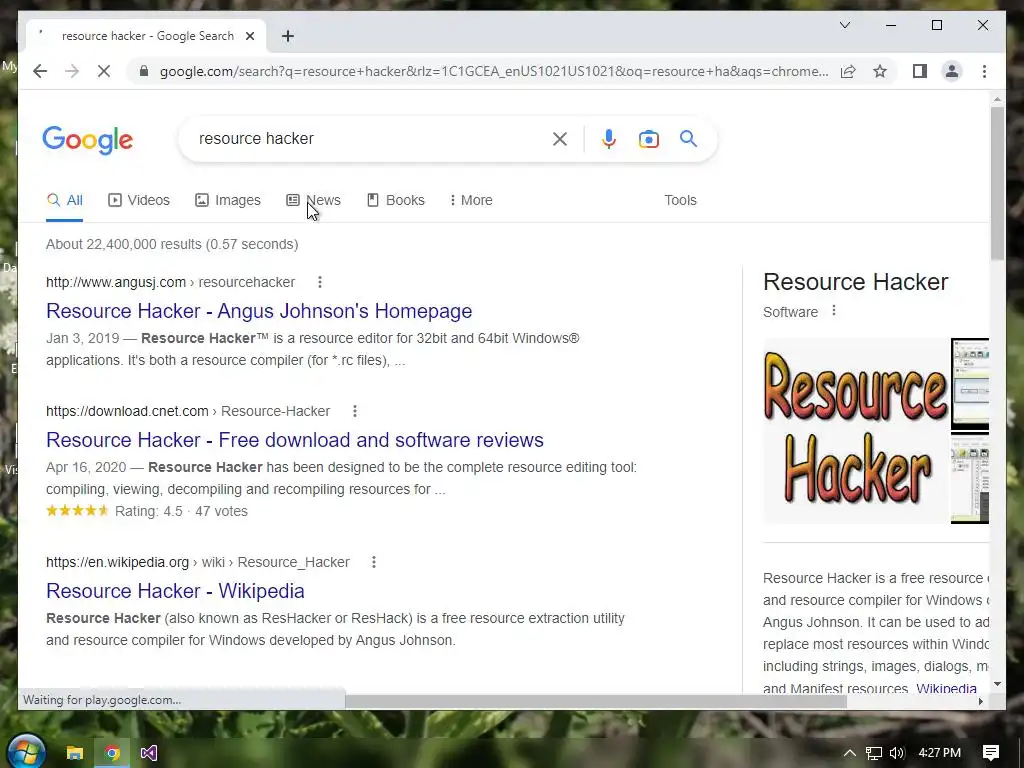Select the resource hacker Google Search tab

146,36
